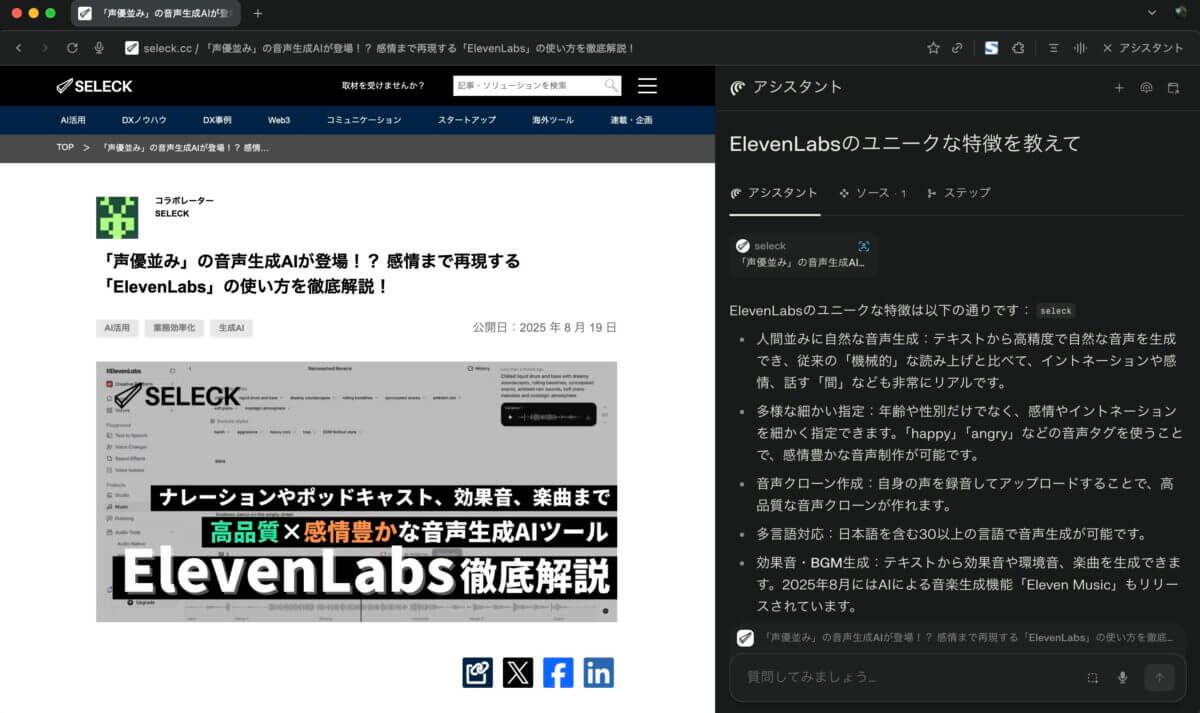Open the コミュニケーション navigation menu
The image size is (1200, 713).
click(x=364, y=120)
